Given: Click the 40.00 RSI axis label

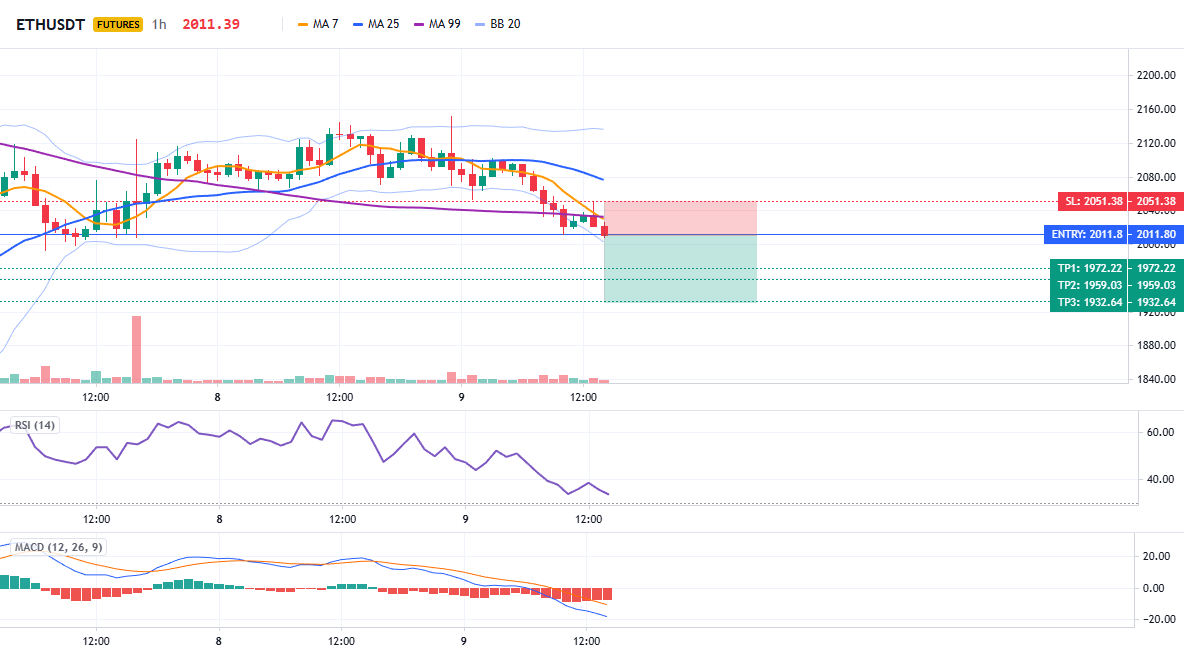Looking at the screenshot, I should click(1161, 479).
